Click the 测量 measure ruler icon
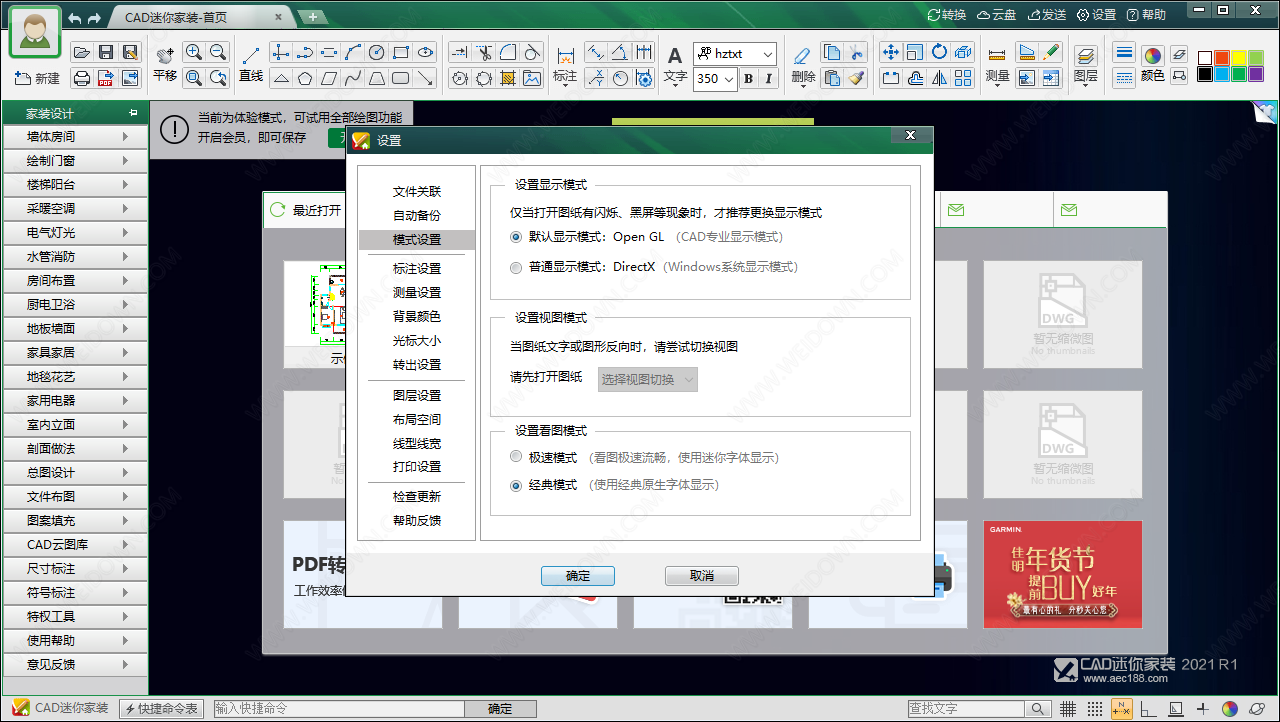 [x=997, y=55]
